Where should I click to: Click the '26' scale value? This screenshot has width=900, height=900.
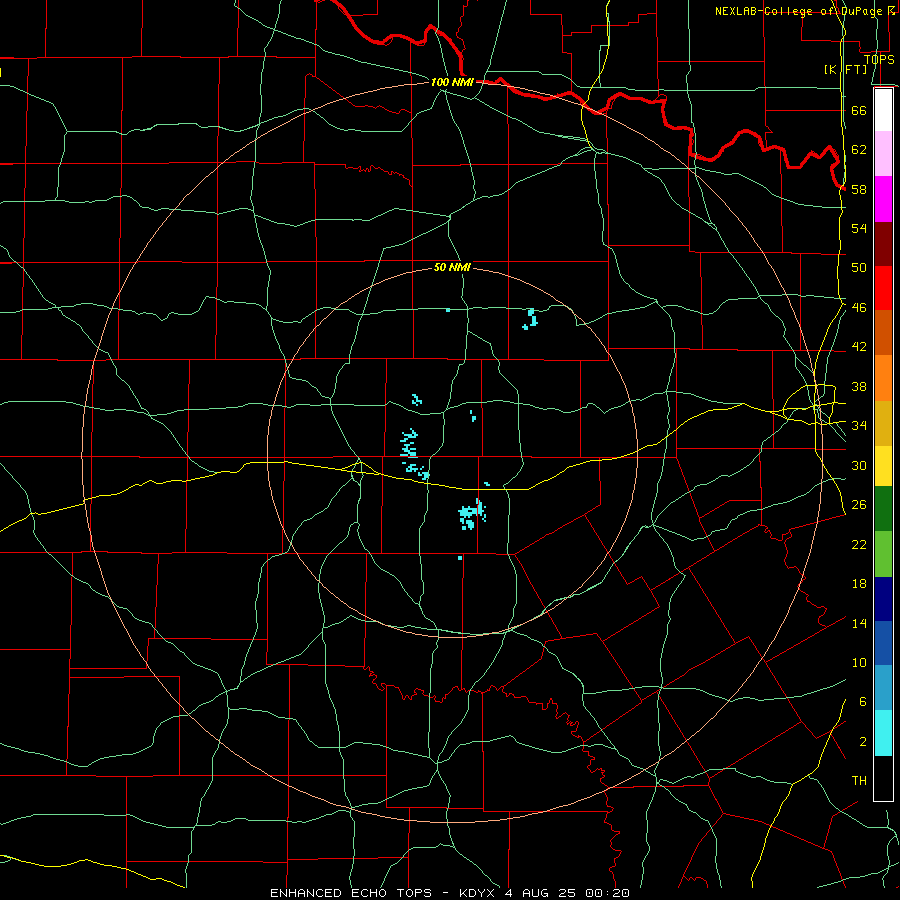click(x=859, y=505)
